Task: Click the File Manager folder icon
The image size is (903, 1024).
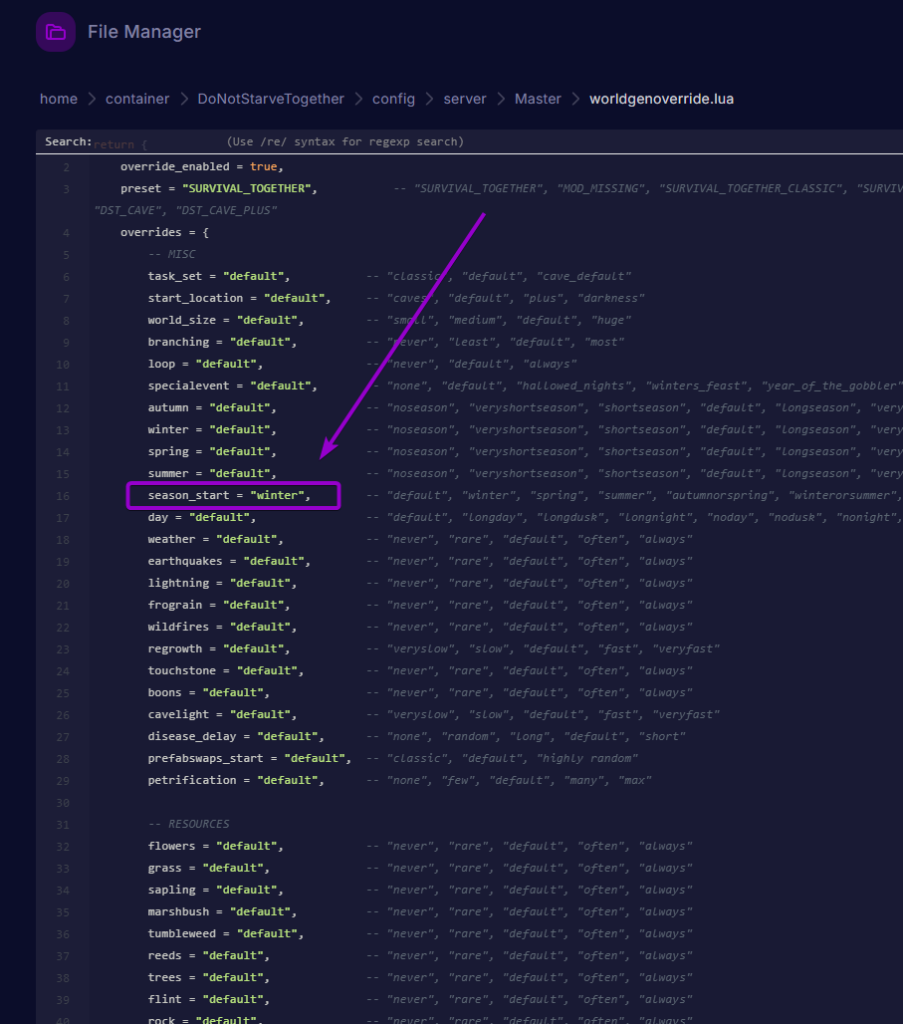Action: point(55,32)
